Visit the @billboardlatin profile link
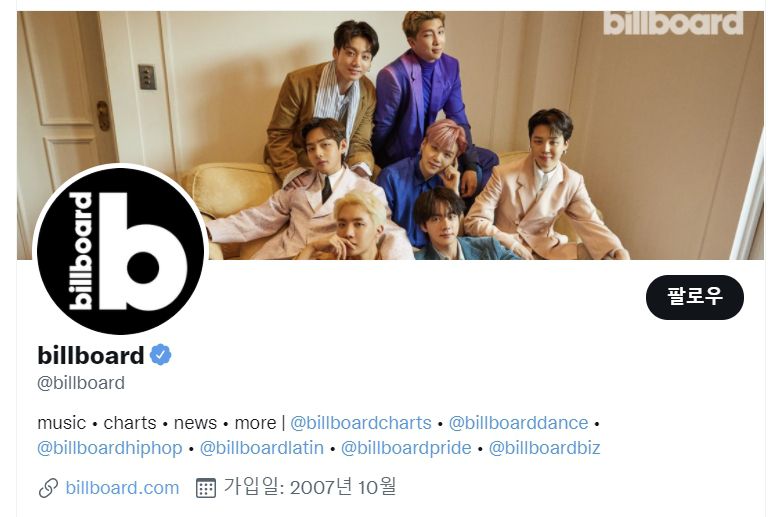 point(262,448)
